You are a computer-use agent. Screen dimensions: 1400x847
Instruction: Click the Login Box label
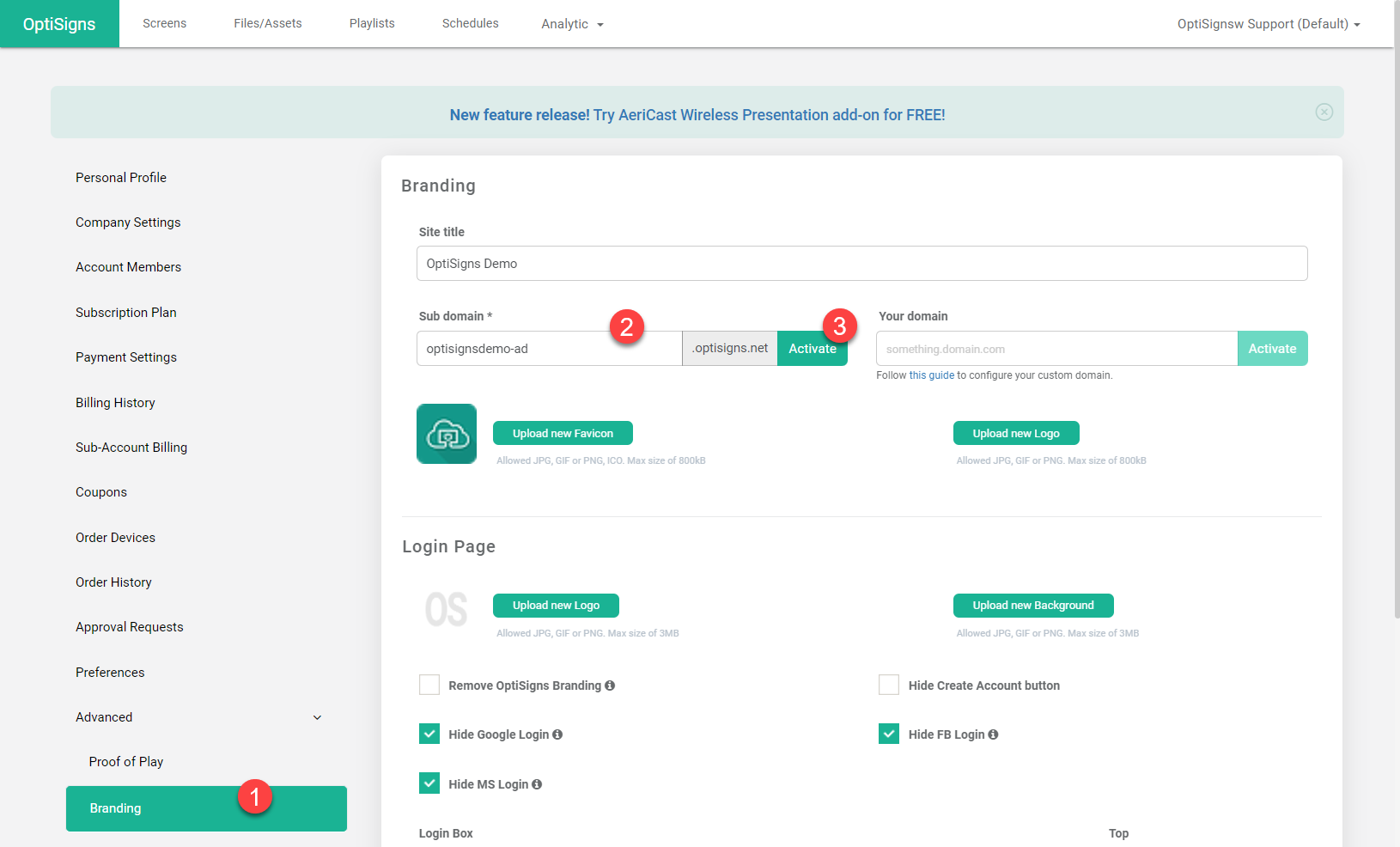point(446,833)
